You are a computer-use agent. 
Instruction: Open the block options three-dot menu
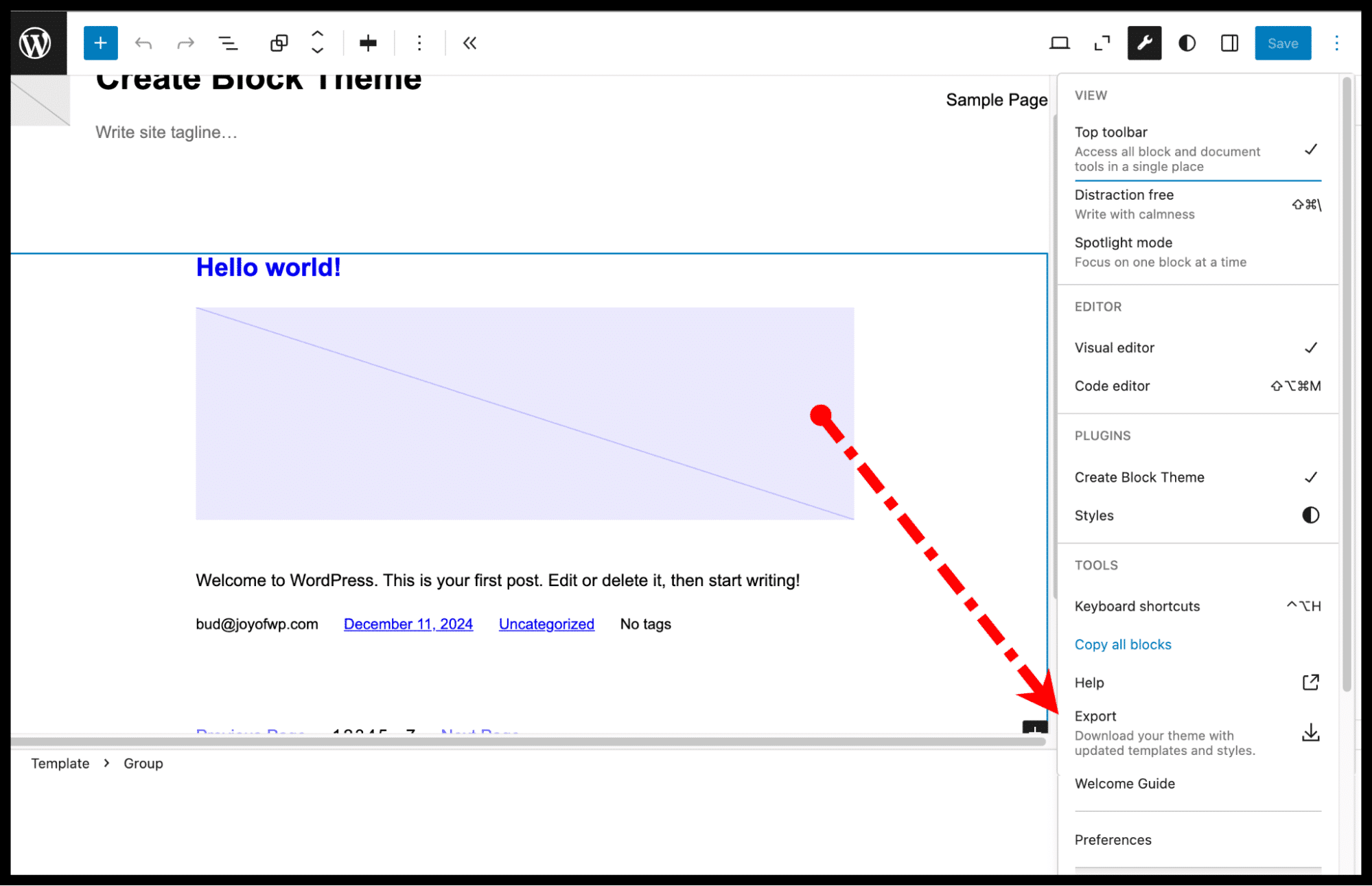pos(419,43)
